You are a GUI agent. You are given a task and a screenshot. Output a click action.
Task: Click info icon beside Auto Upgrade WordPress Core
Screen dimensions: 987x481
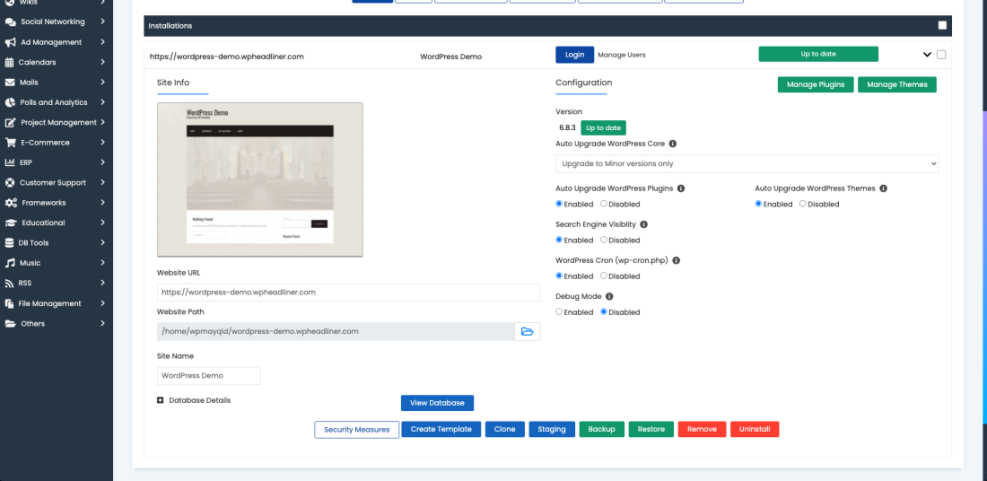672,144
